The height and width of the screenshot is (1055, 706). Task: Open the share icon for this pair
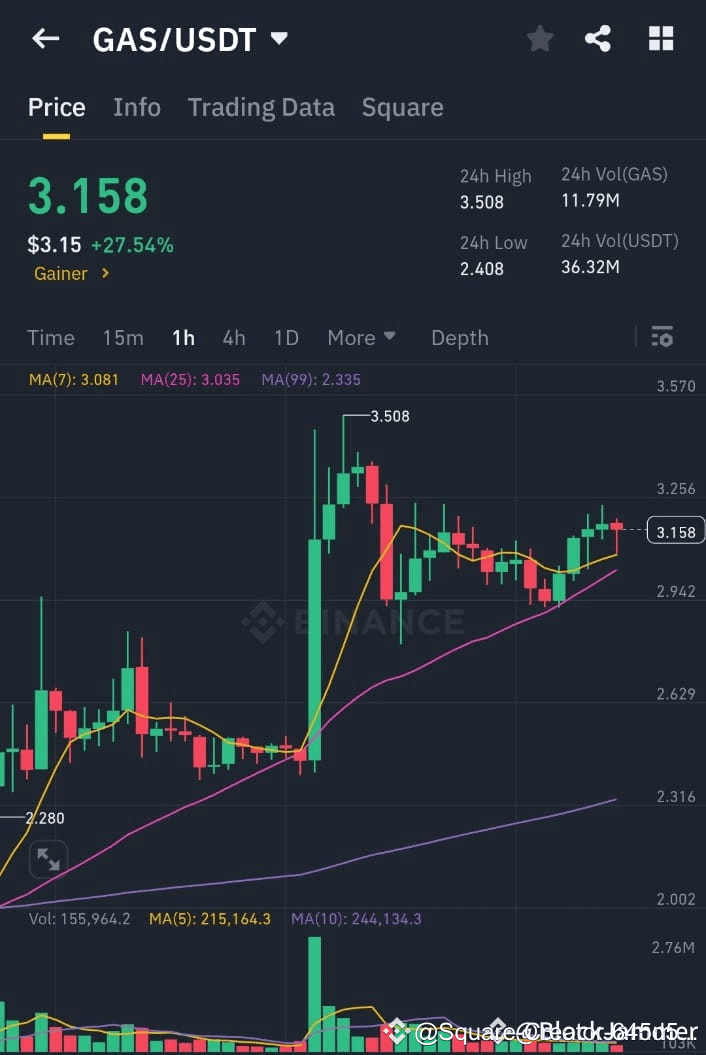tap(599, 38)
